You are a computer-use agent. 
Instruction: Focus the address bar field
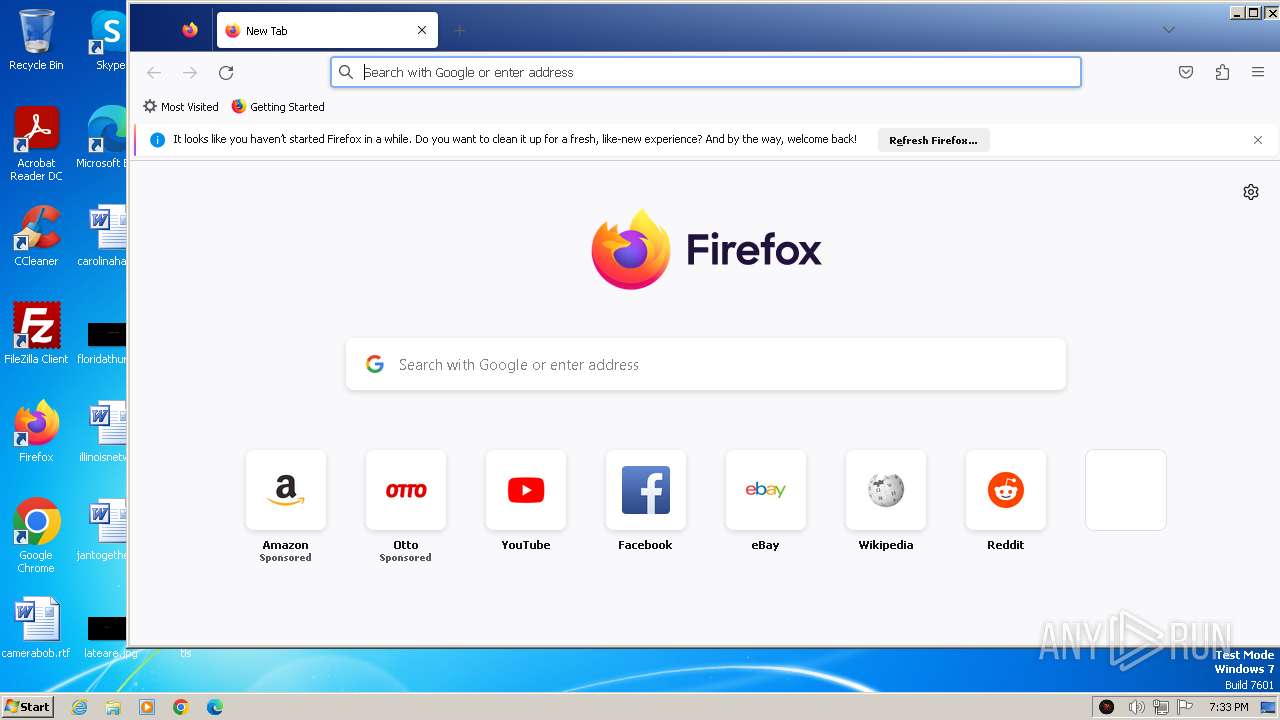click(x=706, y=72)
